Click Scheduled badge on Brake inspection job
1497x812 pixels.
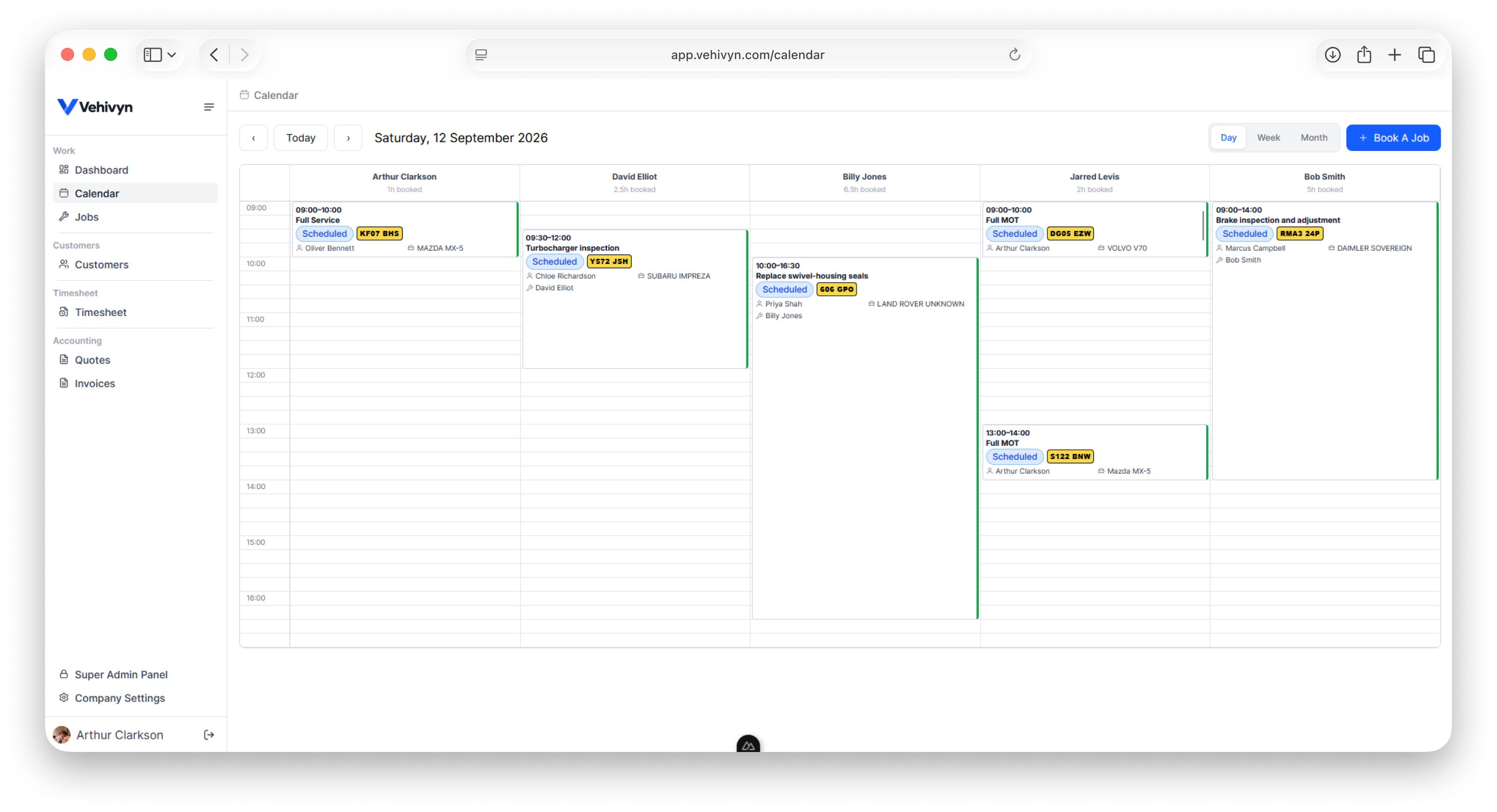(x=1244, y=233)
